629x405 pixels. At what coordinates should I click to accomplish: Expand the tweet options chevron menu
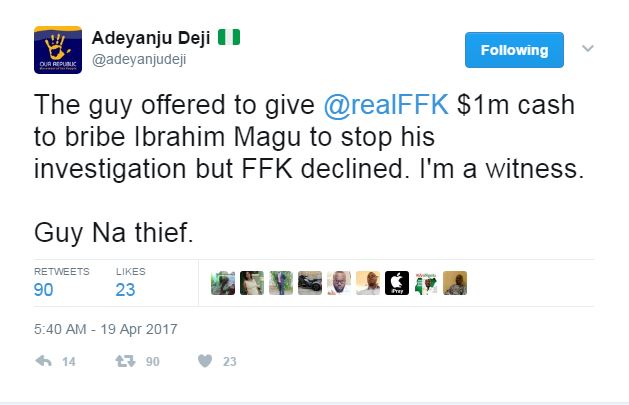point(588,47)
